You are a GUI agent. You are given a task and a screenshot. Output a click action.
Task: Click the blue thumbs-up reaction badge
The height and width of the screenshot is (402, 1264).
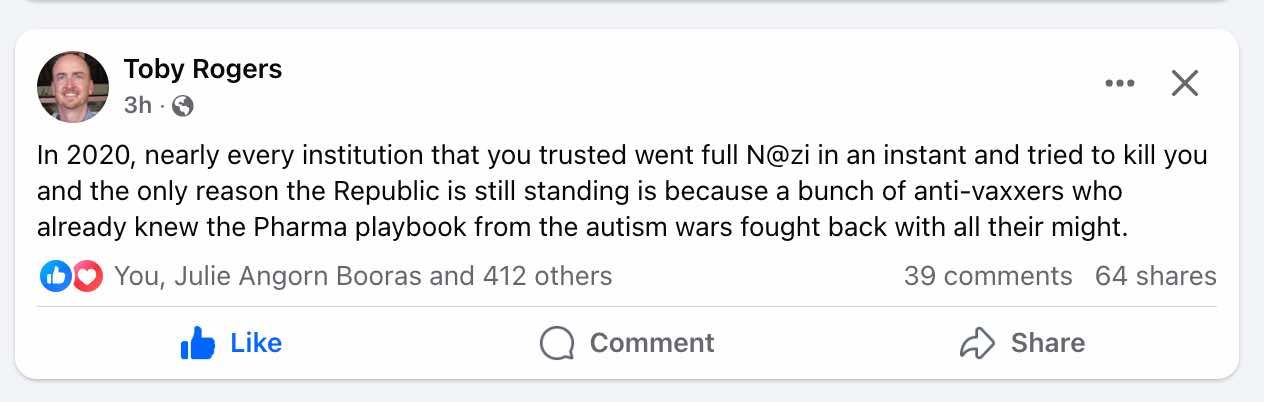[54, 276]
